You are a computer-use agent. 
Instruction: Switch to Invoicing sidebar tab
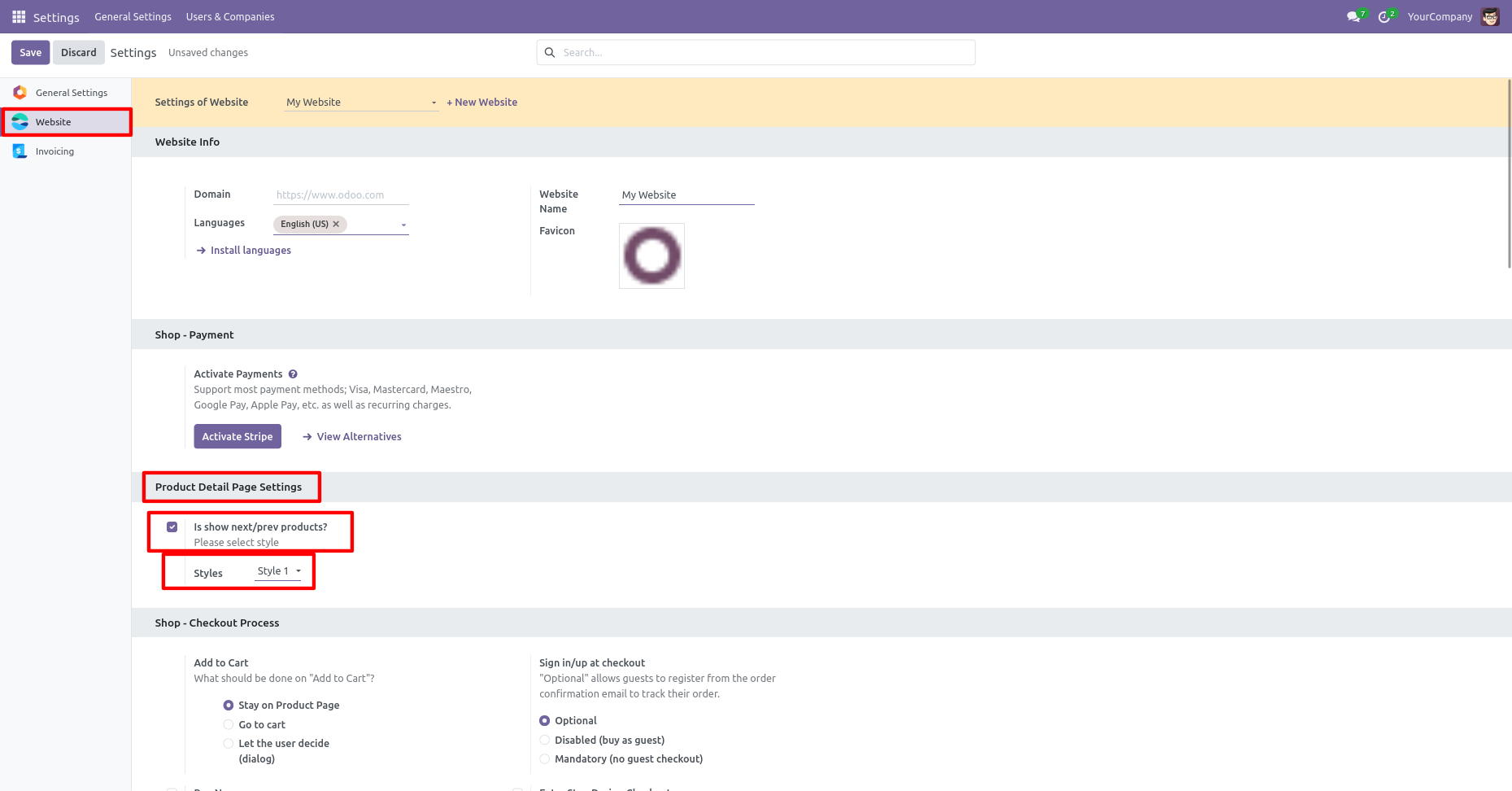point(66,151)
